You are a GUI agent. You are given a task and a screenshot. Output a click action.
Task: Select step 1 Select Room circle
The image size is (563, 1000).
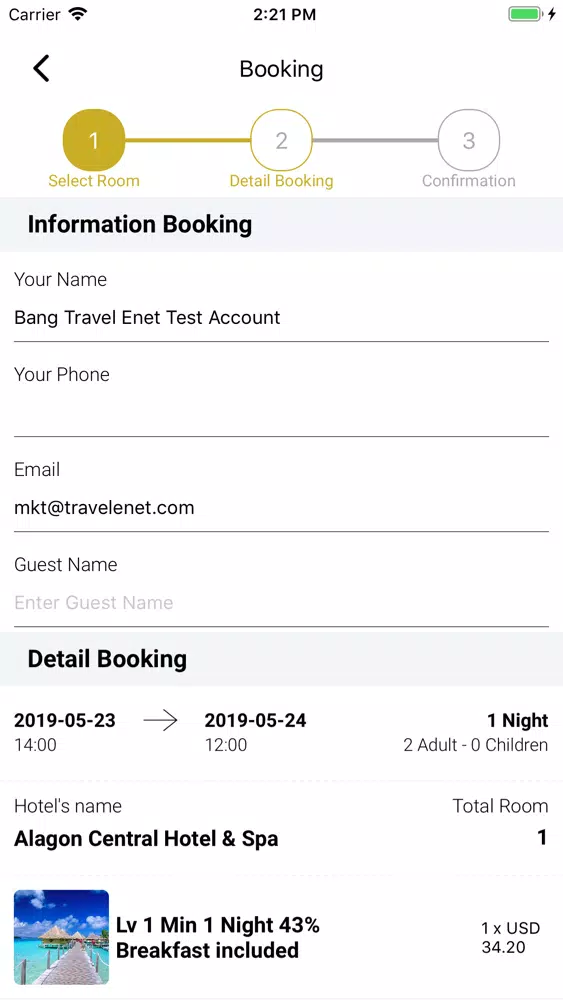point(94,140)
